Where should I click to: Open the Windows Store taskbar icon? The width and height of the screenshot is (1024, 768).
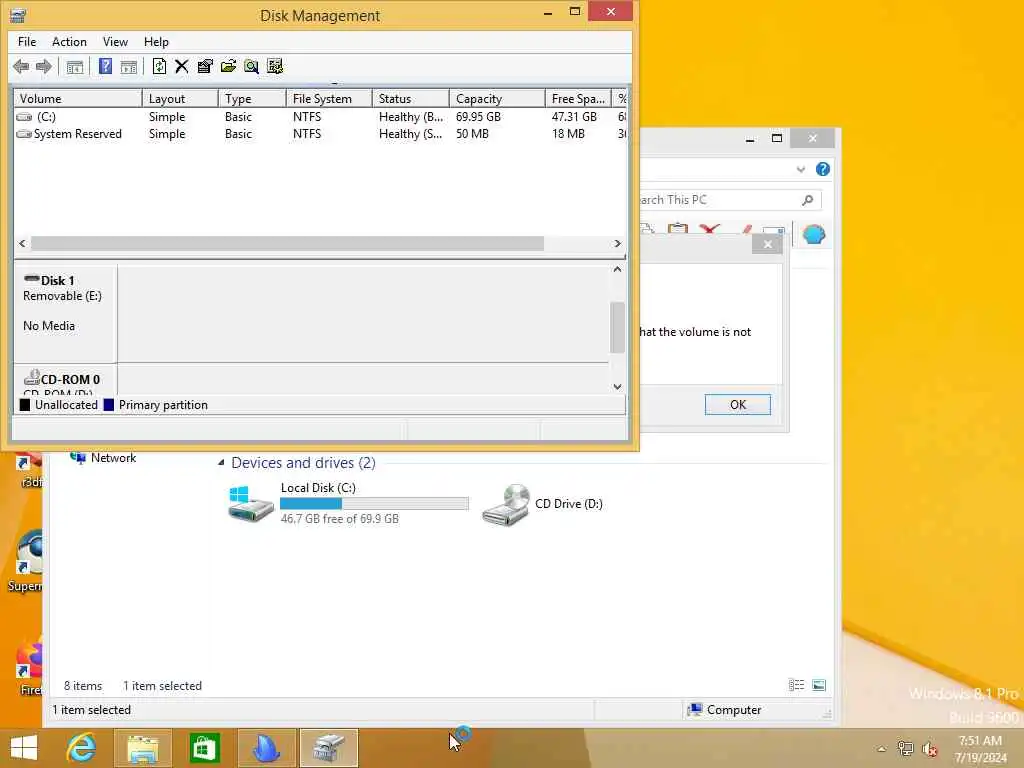click(x=204, y=748)
